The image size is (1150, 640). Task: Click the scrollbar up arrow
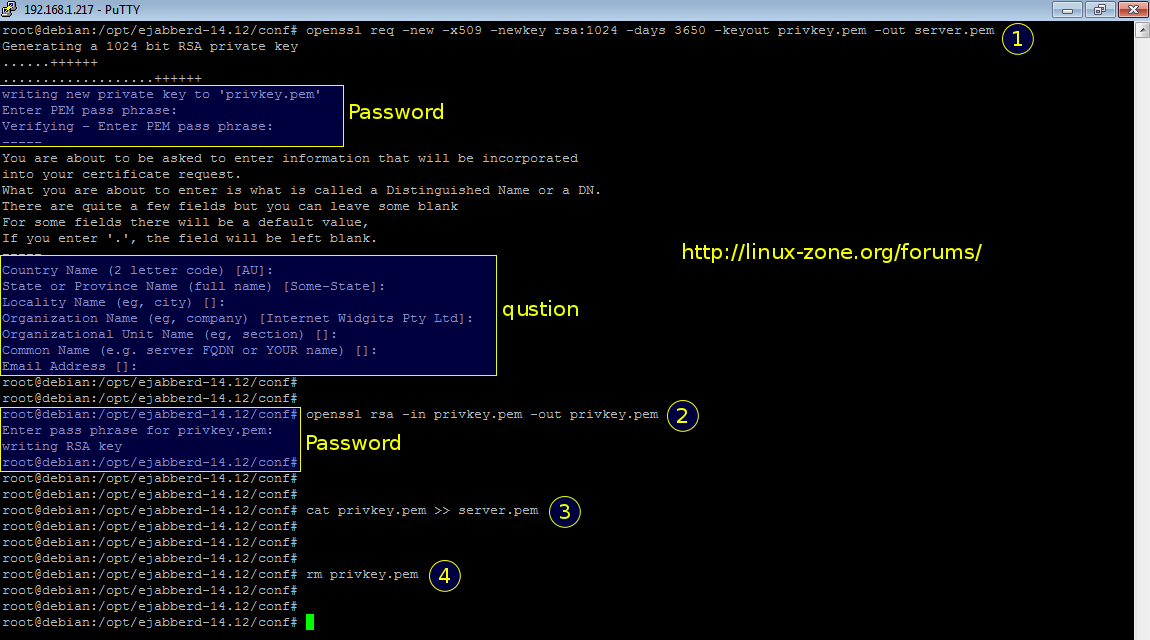(1141, 29)
